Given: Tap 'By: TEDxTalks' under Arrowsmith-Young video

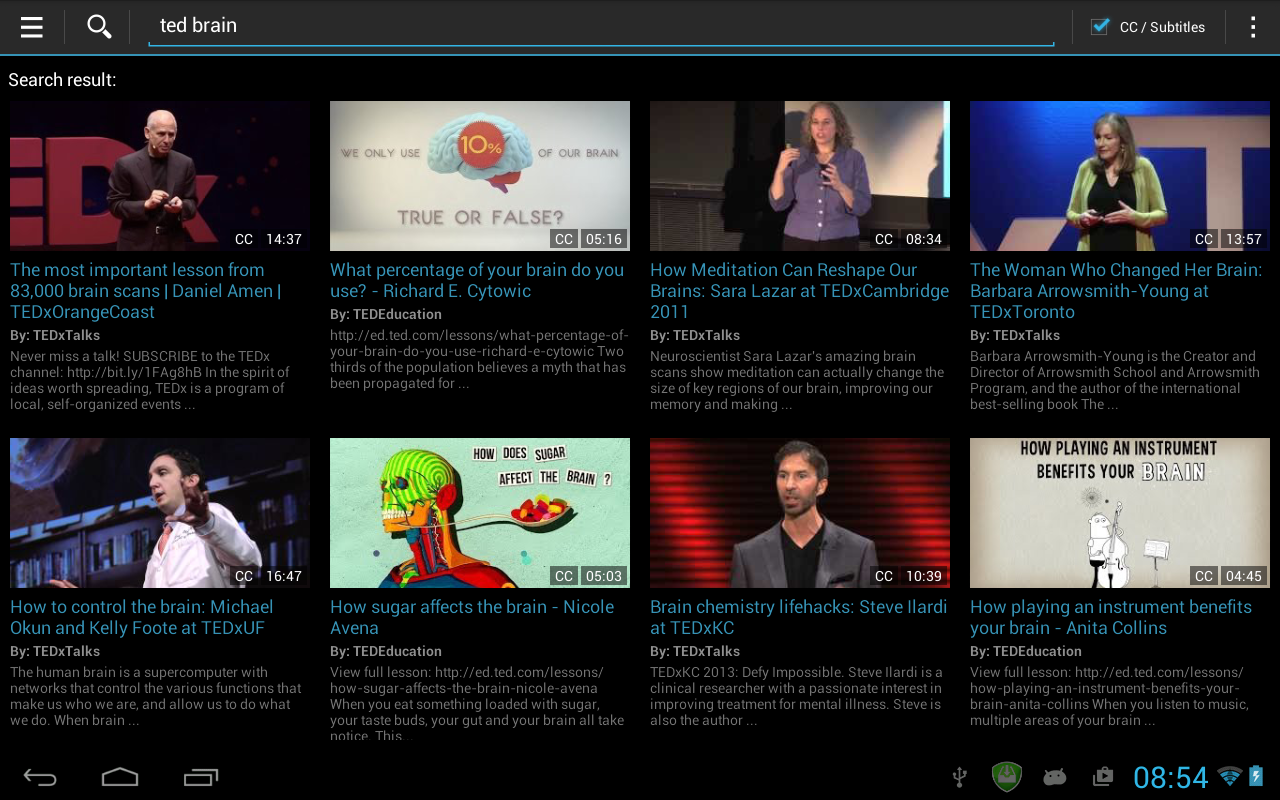Looking at the screenshot, I should pos(1015,335).
